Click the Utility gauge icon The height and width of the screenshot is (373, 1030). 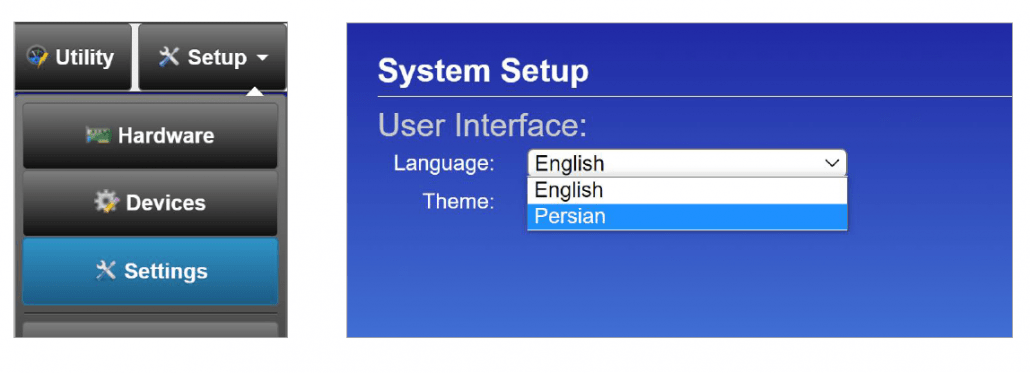coord(37,57)
